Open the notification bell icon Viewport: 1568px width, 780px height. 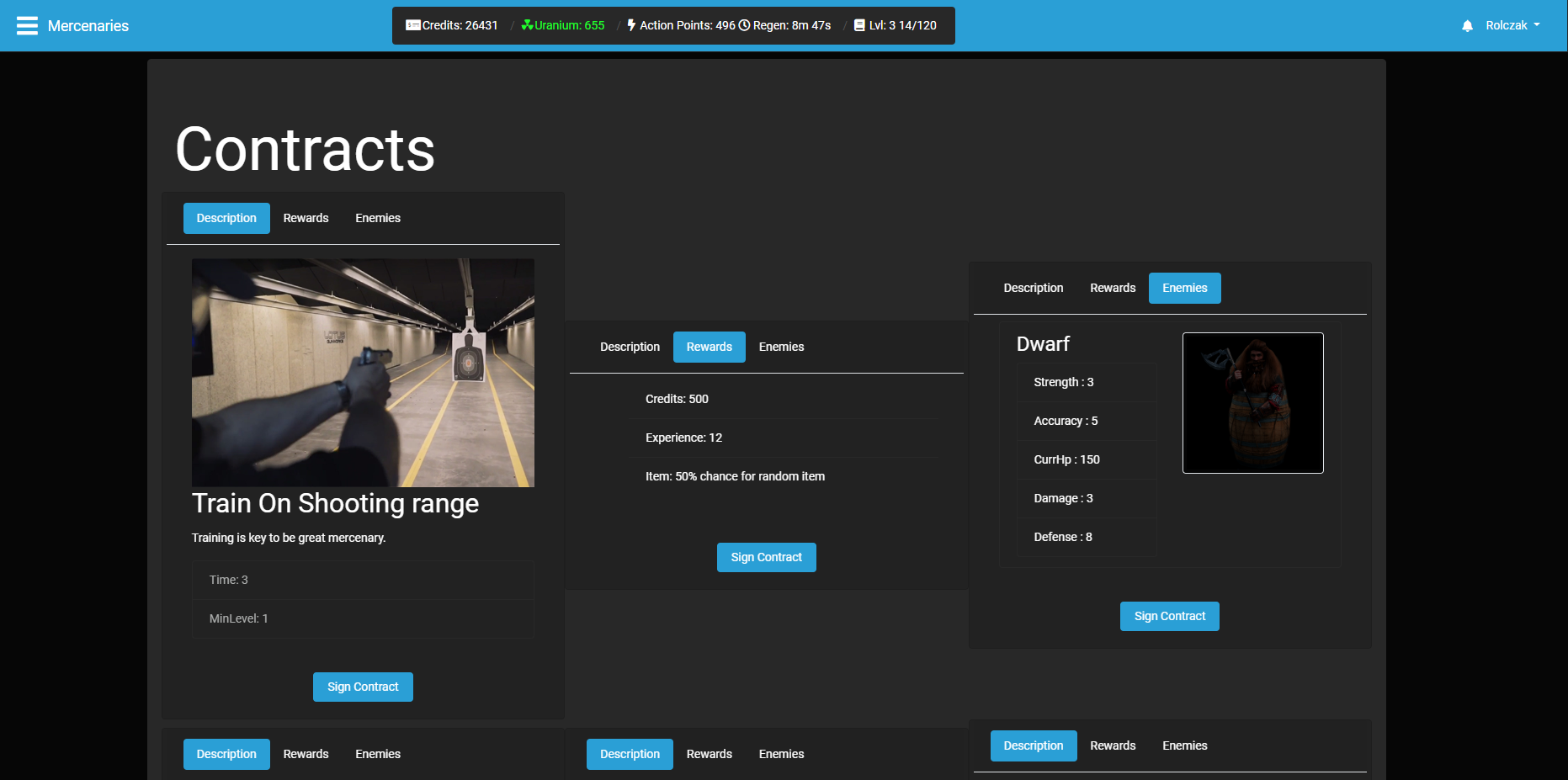[x=1467, y=25]
